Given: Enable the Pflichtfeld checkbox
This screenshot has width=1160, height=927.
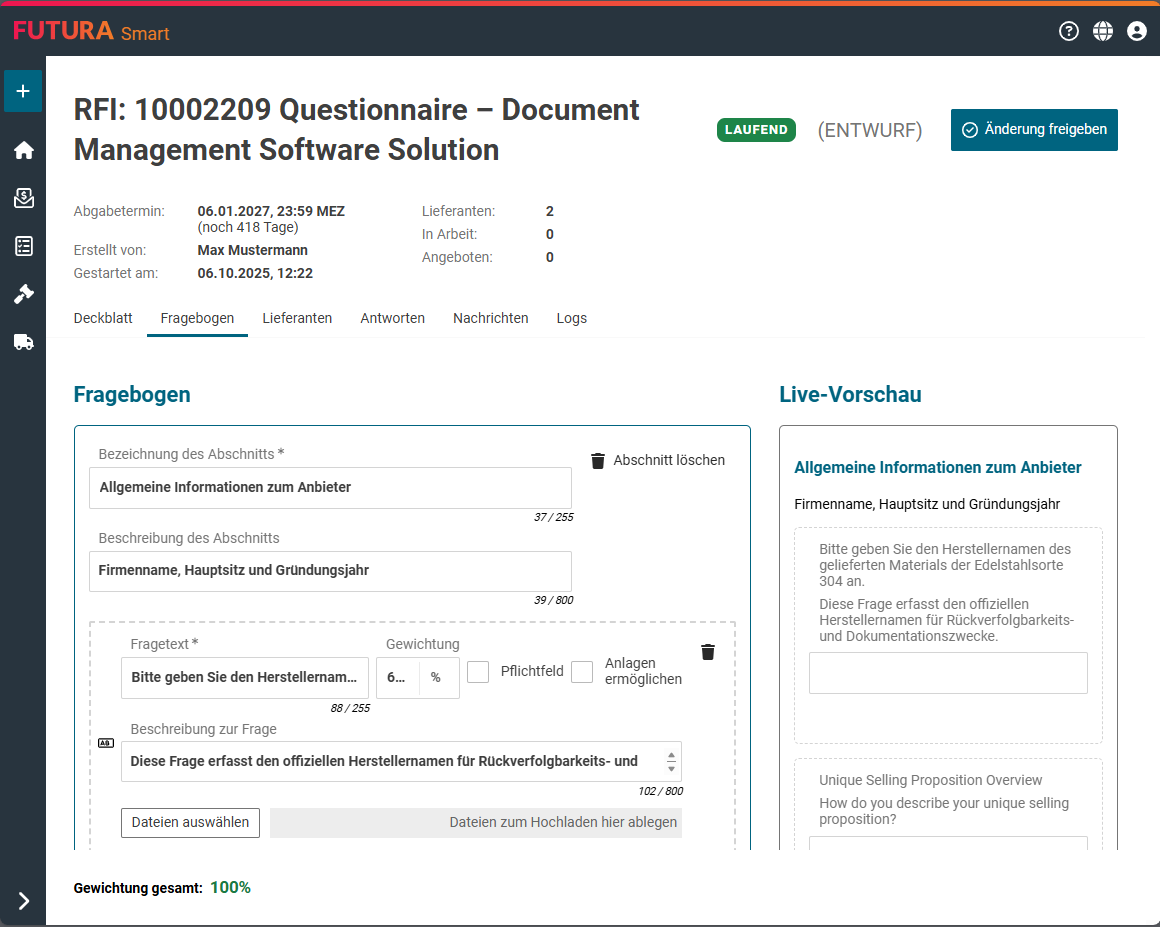Looking at the screenshot, I should [x=478, y=672].
